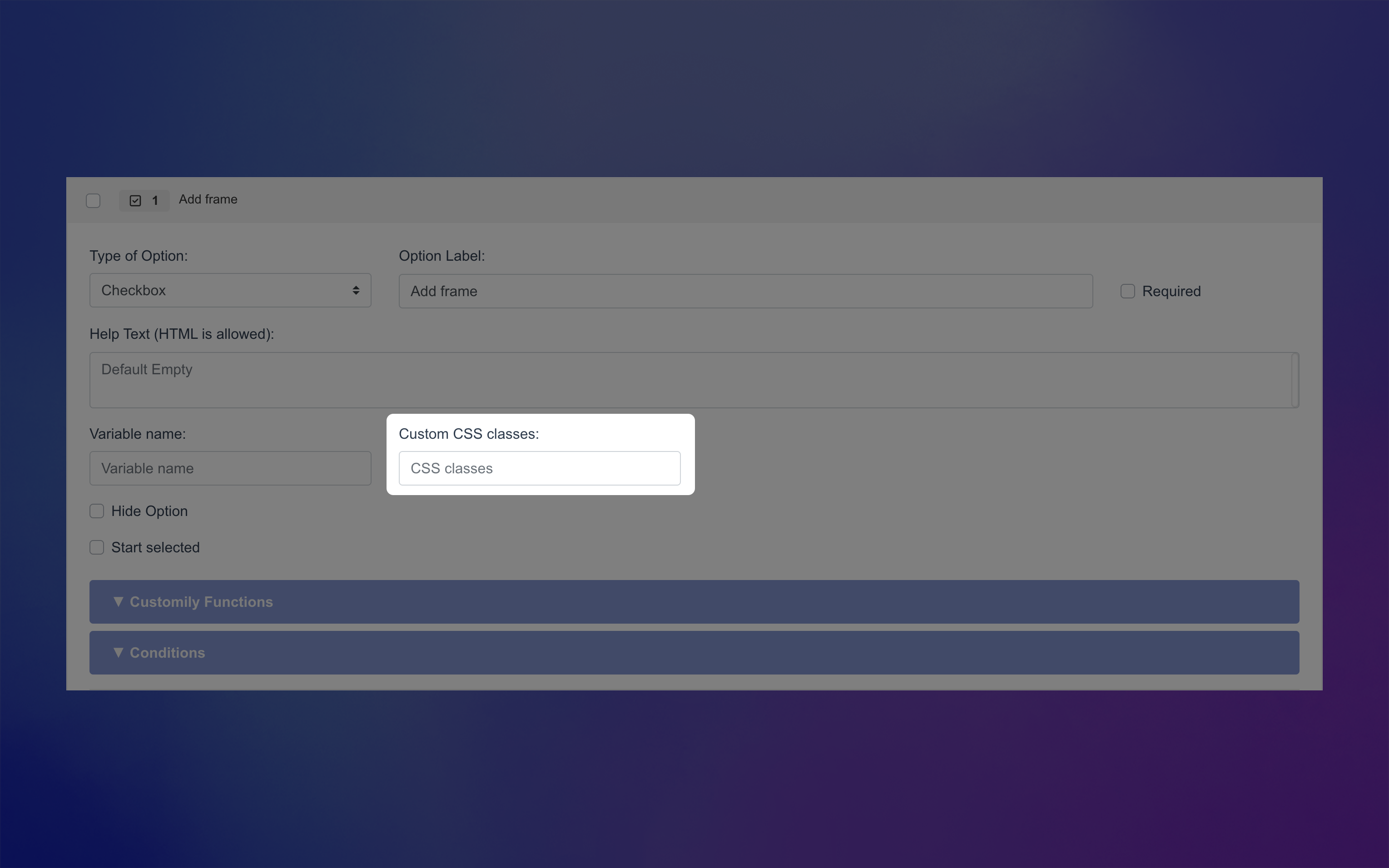Enable the Required checkbox
Screen dimensions: 1389x868
(x=1127, y=291)
